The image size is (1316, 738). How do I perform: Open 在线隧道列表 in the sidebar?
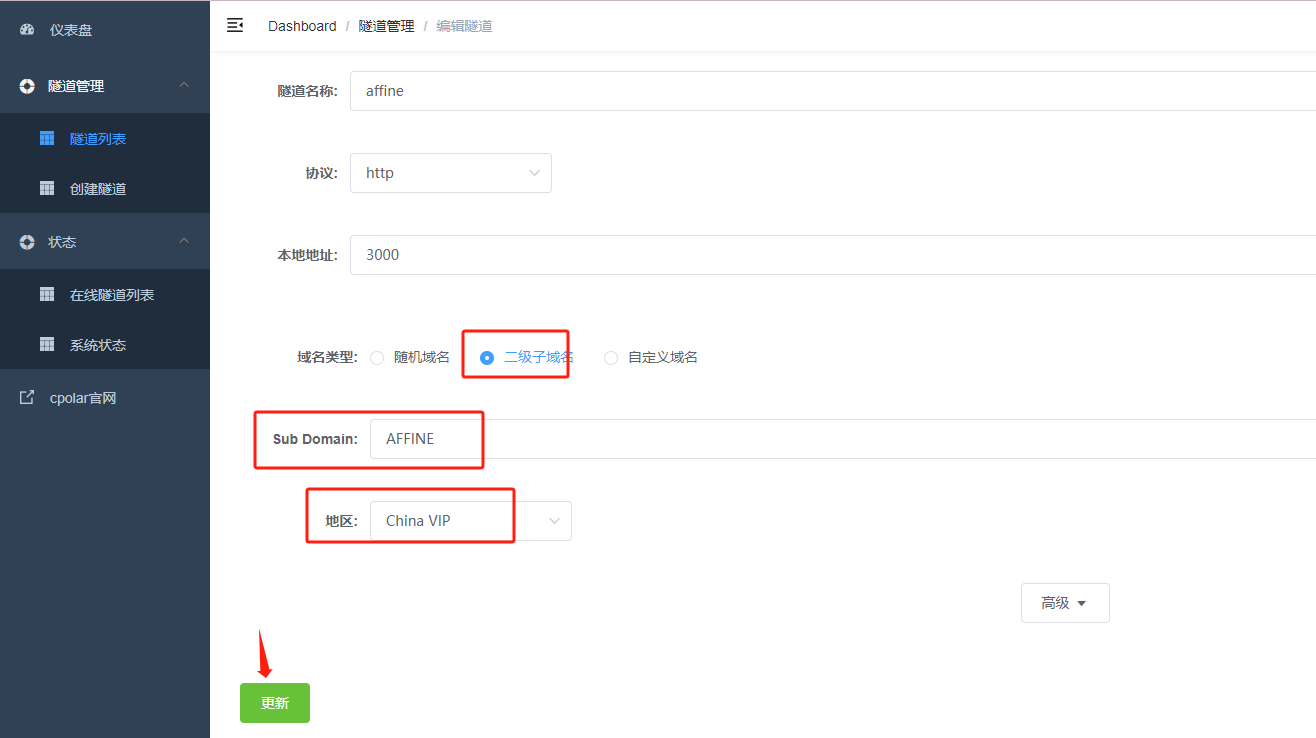(x=105, y=295)
